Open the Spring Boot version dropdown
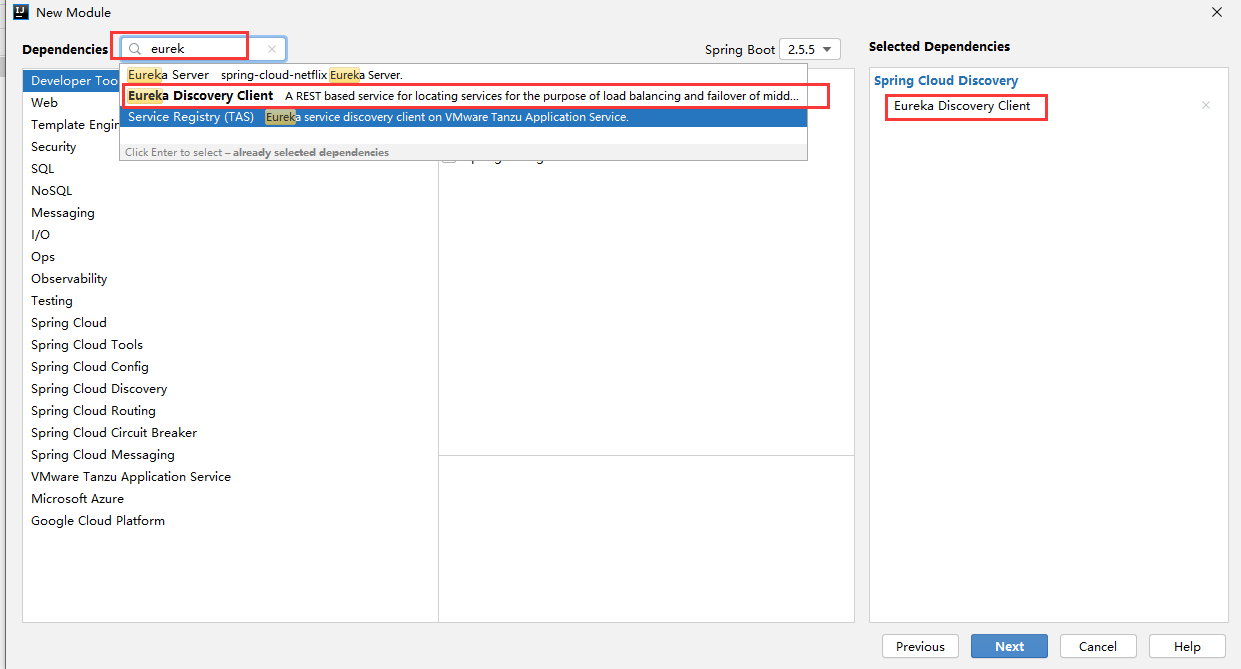1241x669 pixels. [x=811, y=49]
